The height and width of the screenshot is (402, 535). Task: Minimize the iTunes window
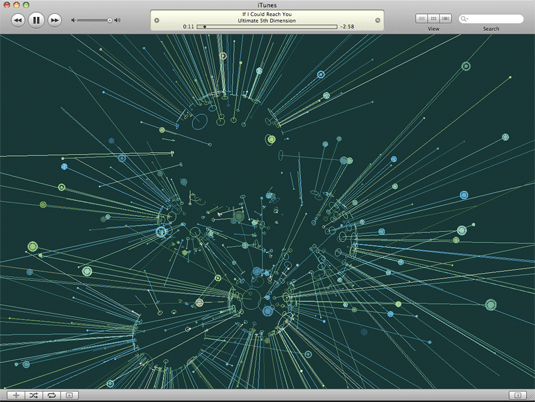pyautogui.click(x=16, y=5)
